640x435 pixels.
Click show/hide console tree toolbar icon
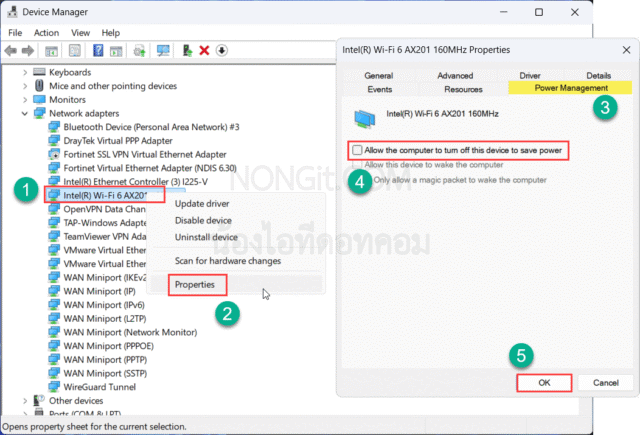[51, 51]
